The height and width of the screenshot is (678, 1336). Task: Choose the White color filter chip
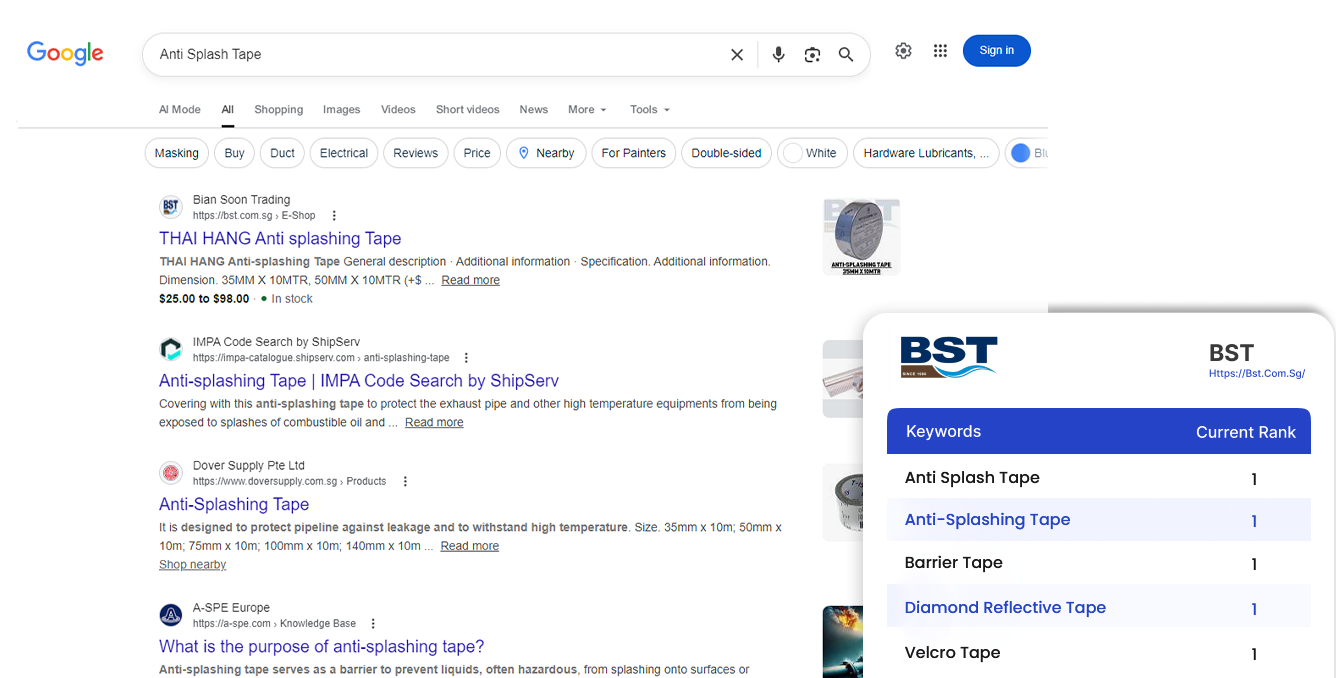point(812,153)
